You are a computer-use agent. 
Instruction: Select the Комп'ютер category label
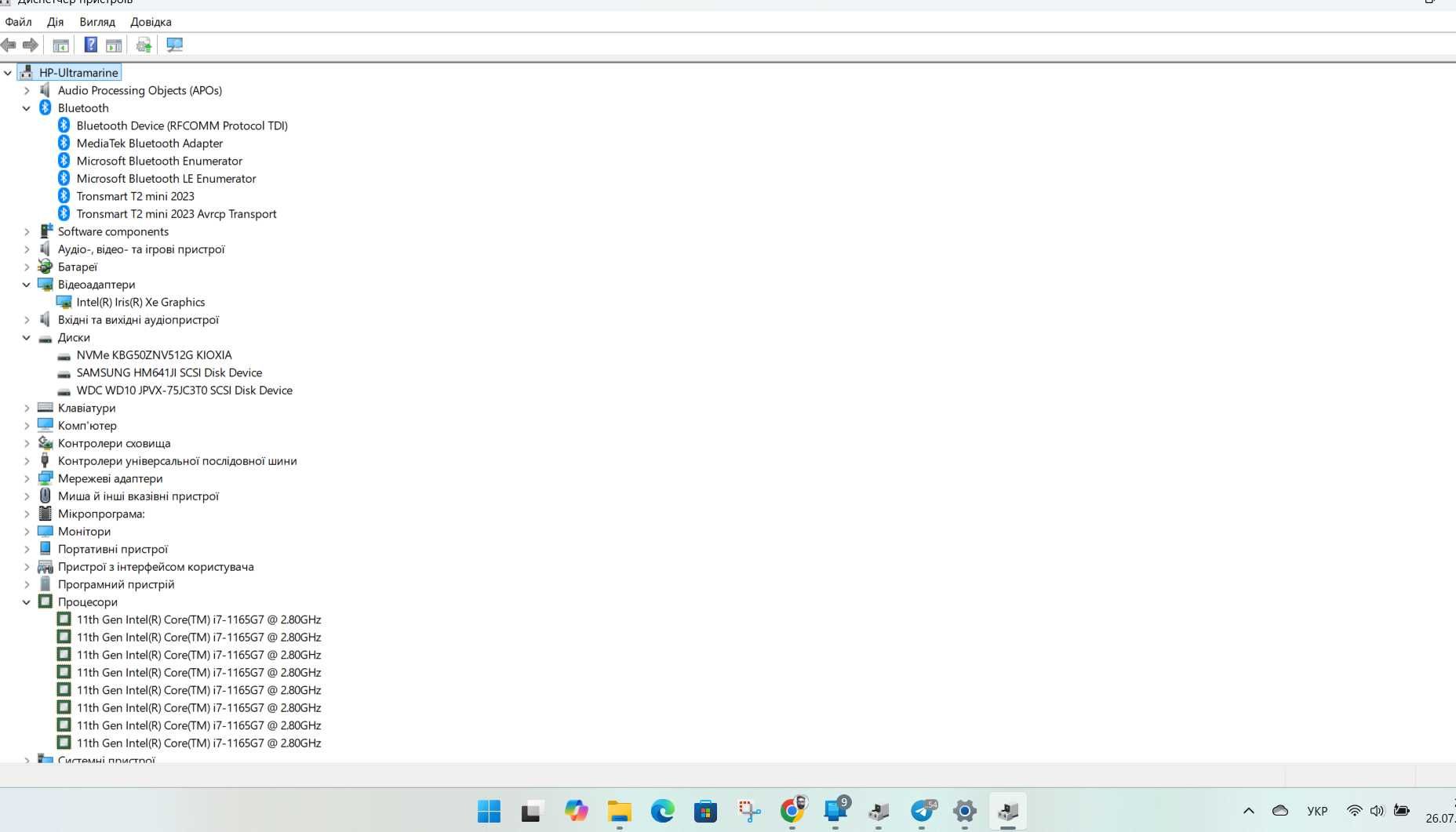[x=87, y=426]
